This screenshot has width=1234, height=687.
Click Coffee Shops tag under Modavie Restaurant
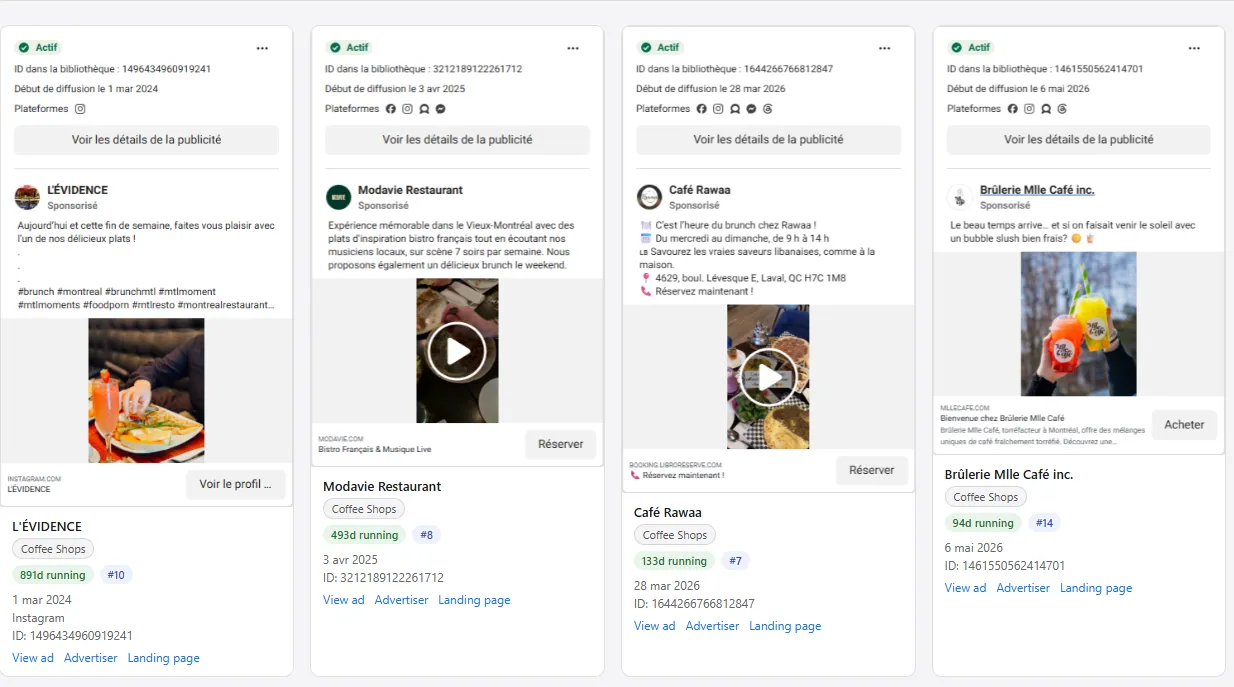tap(364, 509)
